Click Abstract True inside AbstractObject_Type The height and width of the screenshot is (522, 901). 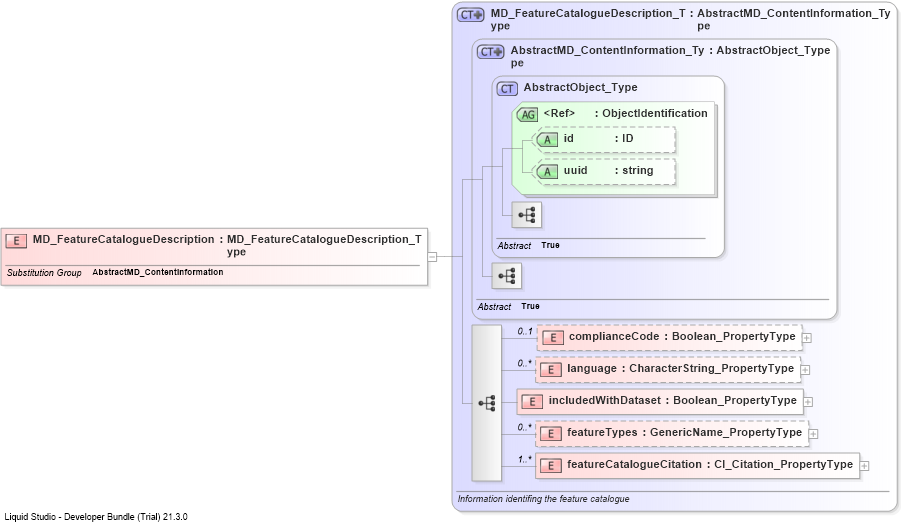529,245
